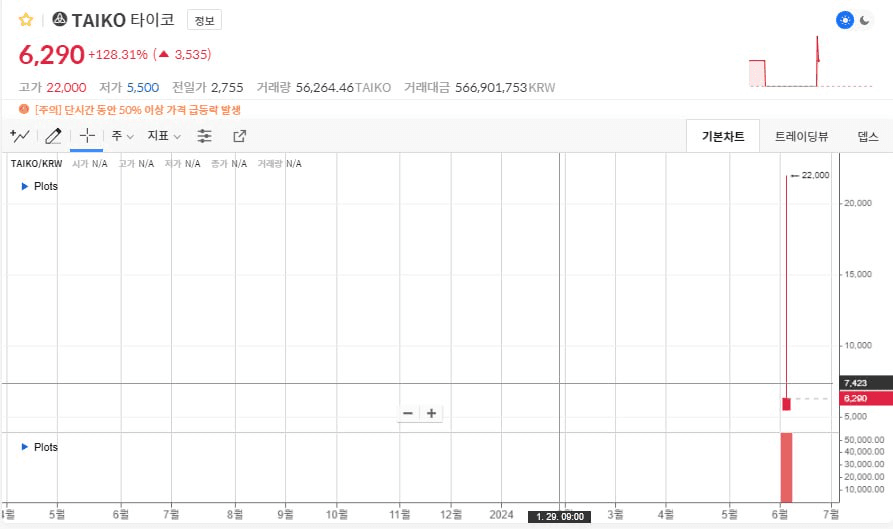The height and width of the screenshot is (529, 893).
Task: Click the TAIKO/KRW pair label
Action: [36, 163]
